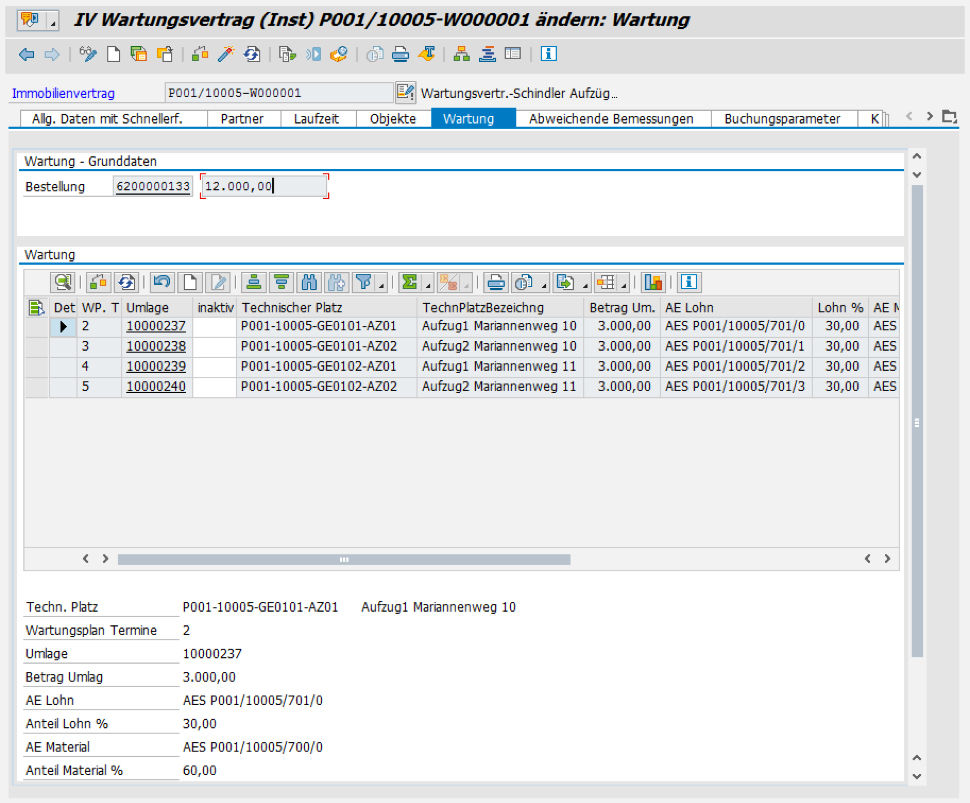Viewport: 970px width, 803px height.
Task: Open the chart graphic icon in table toolbar
Action: tap(653, 282)
